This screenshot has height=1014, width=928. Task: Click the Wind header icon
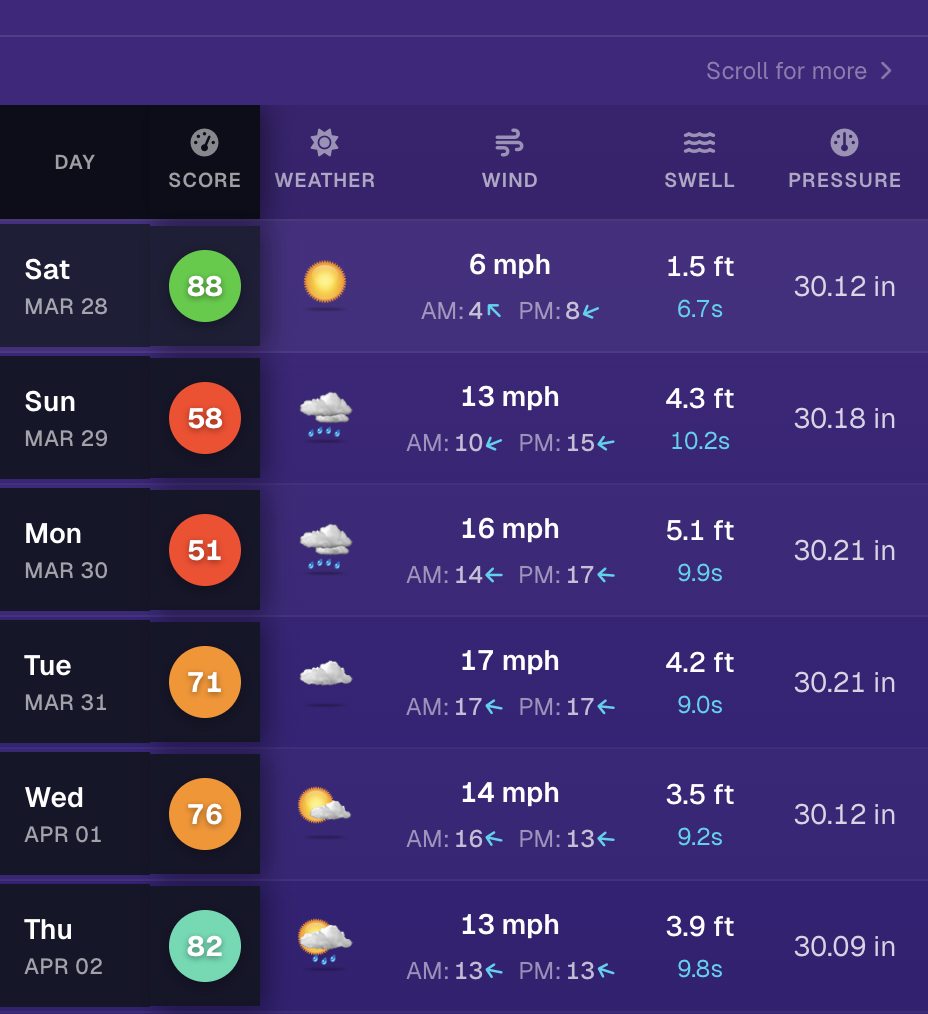(509, 141)
